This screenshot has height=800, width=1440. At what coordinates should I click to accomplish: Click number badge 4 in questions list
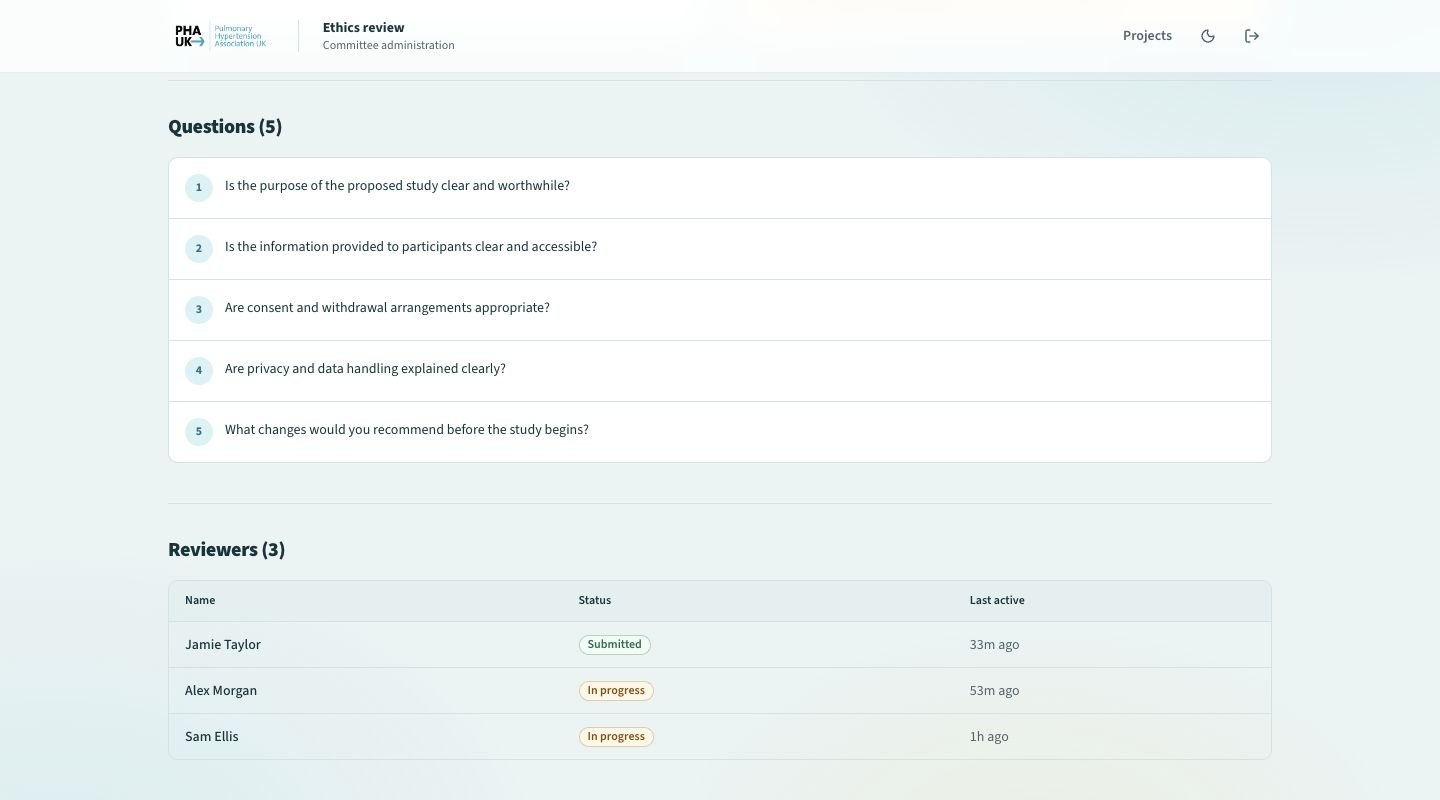coord(199,371)
